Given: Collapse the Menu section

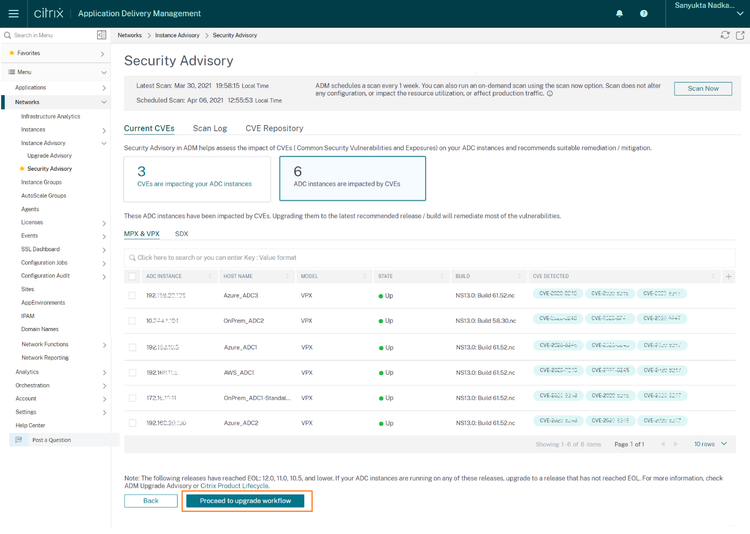Looking at the screenshot, I should [x=104, y=73].
